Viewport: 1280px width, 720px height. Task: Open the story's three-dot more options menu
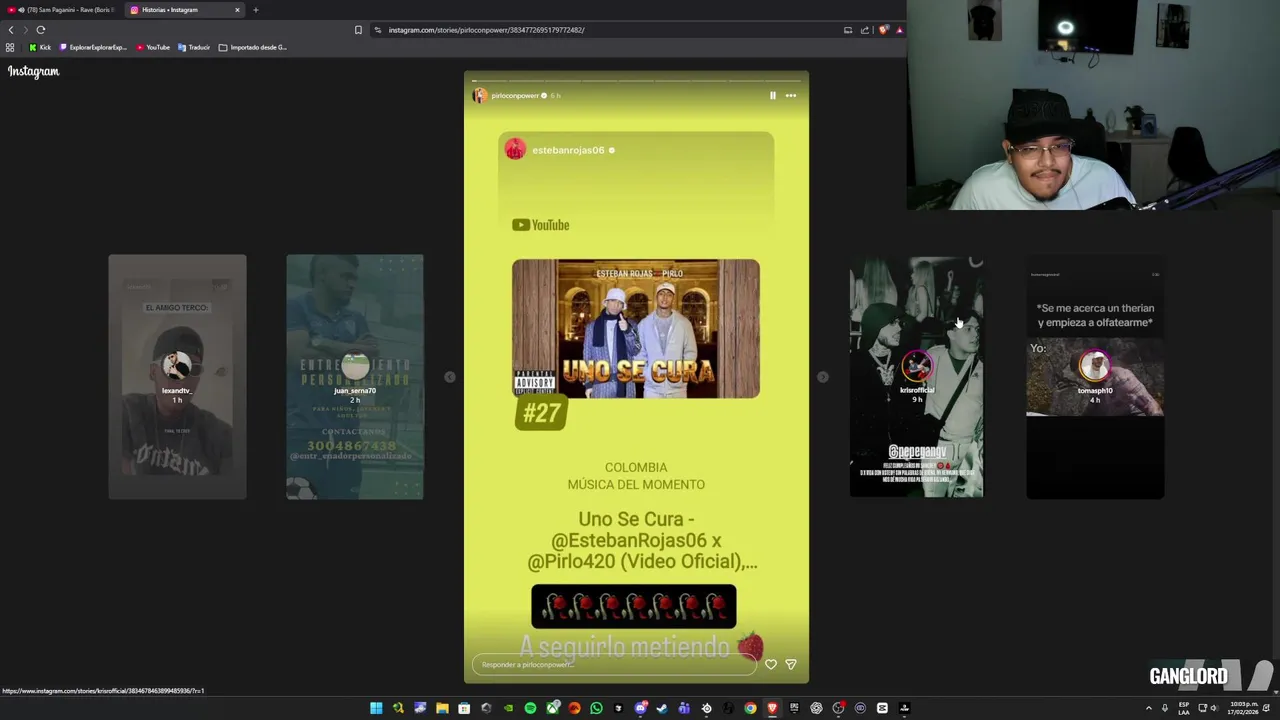791,95
